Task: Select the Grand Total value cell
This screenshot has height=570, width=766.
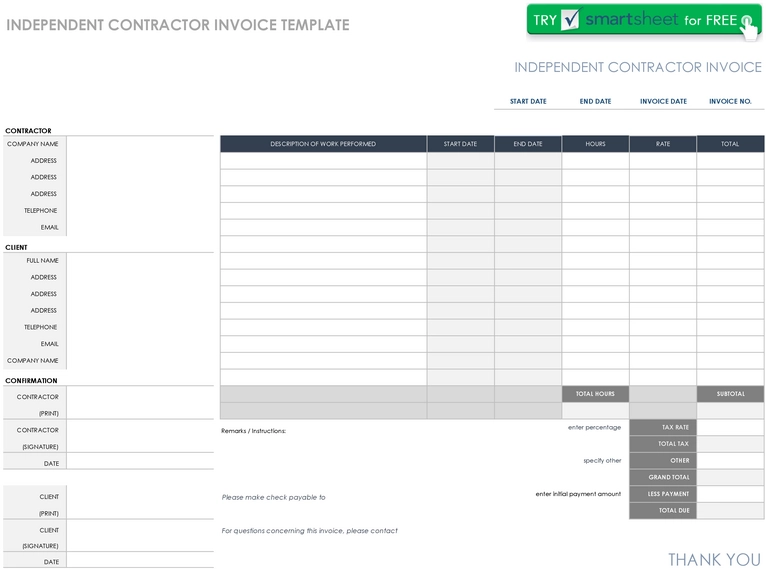Action: (730, 477)
